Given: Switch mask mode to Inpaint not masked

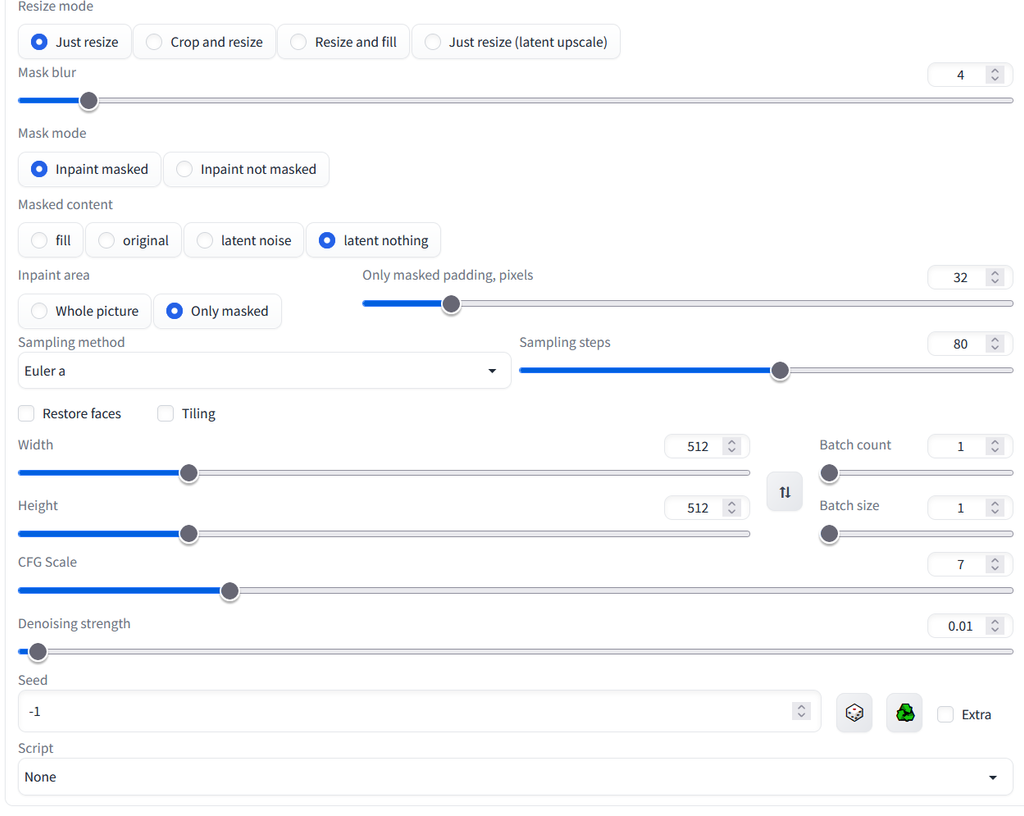Looking at the screenshot, I should pyautogui.click(x=246, y=169).
